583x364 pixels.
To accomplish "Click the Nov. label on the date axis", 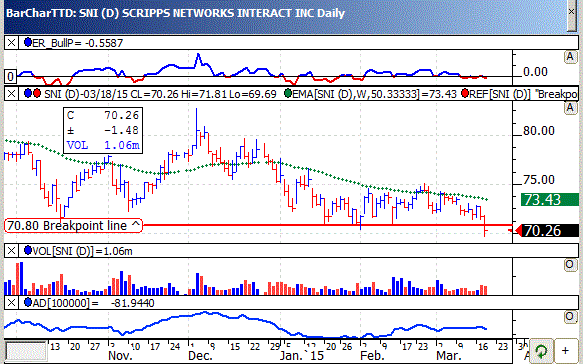I will pyautogui.click(x=120, y=356).
